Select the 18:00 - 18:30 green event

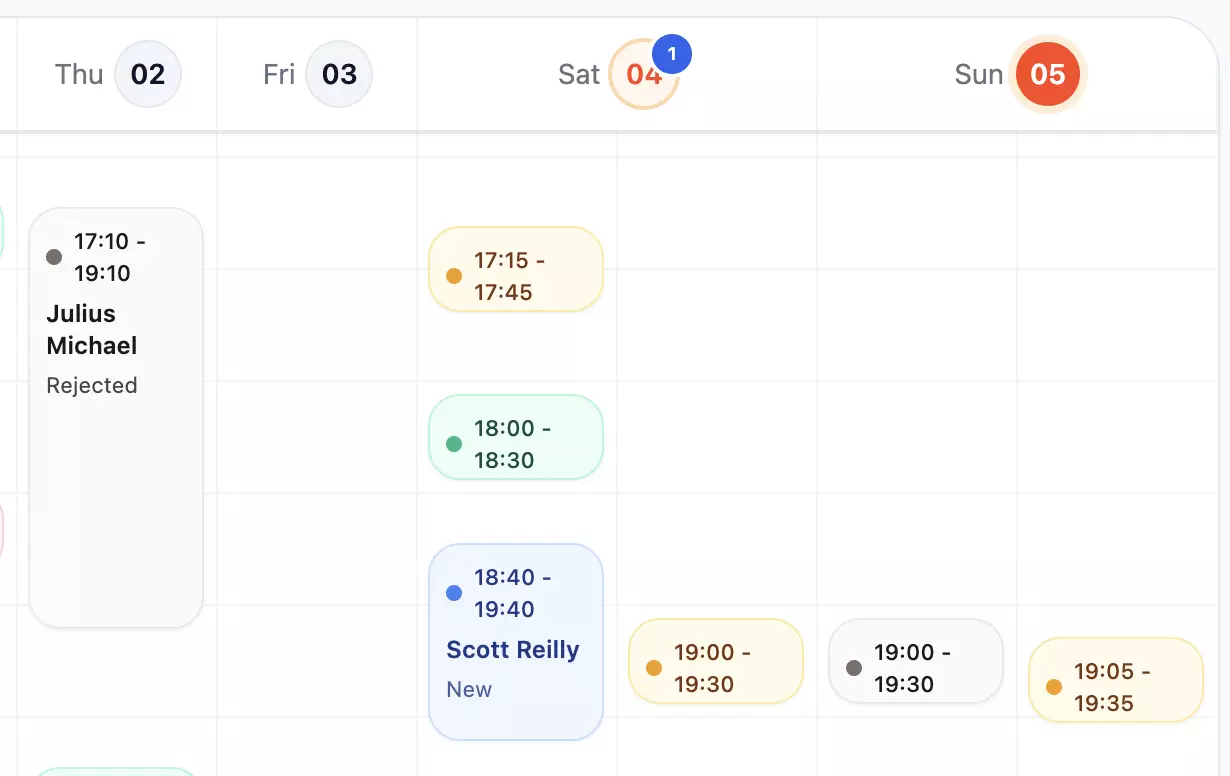click(516, 437)
